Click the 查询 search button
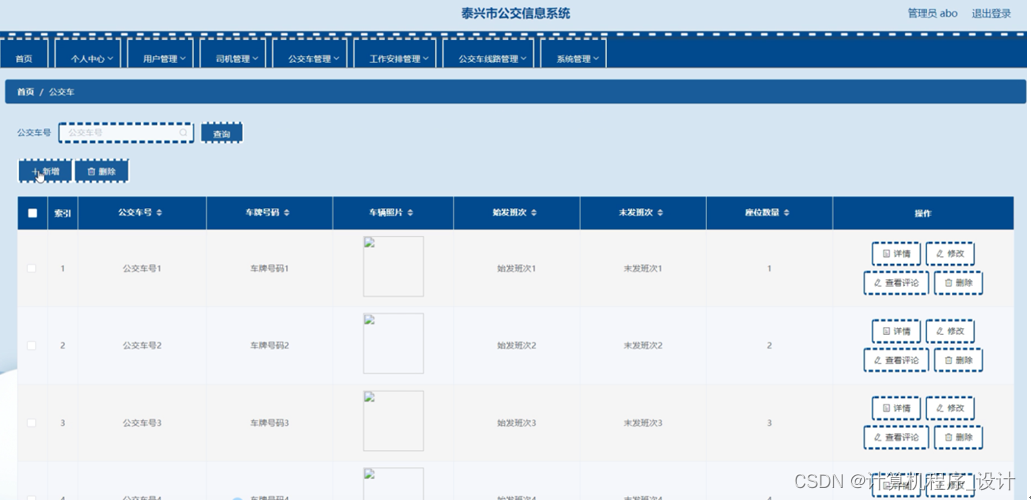 coord(222,133)
